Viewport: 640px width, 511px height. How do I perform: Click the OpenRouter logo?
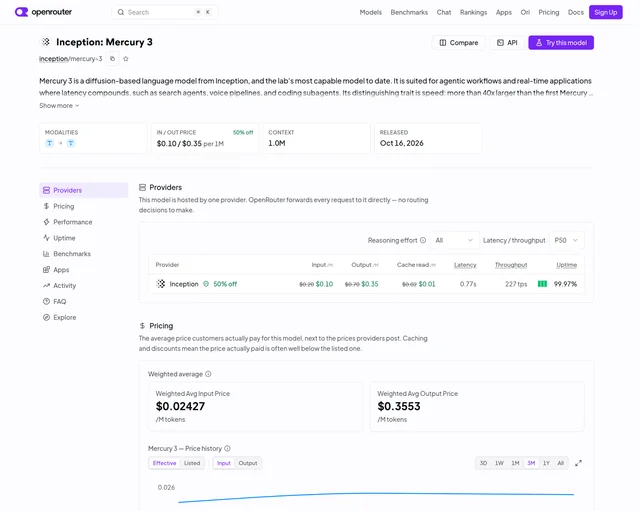click(x=43, y=12)
